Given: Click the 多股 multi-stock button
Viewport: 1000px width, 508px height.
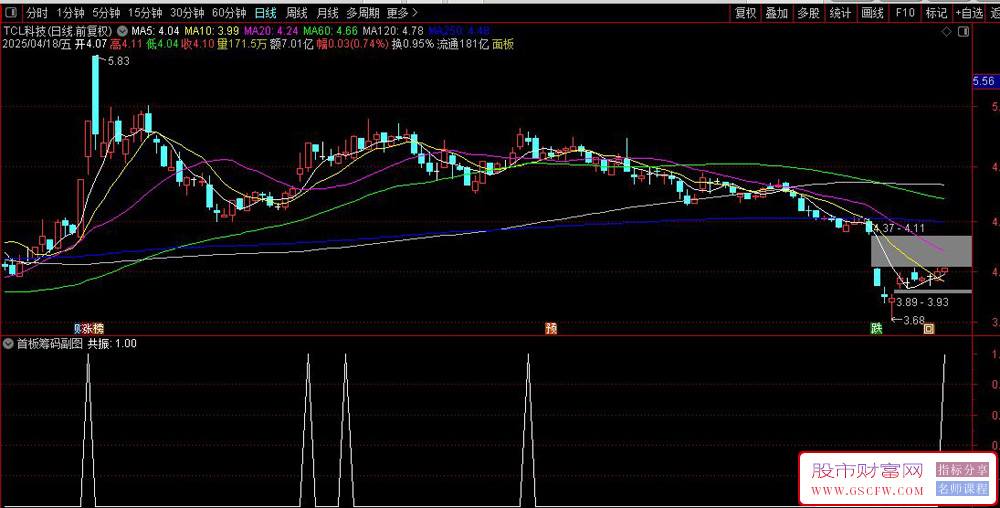Looking at the screenshot, I should coord(809,13).
